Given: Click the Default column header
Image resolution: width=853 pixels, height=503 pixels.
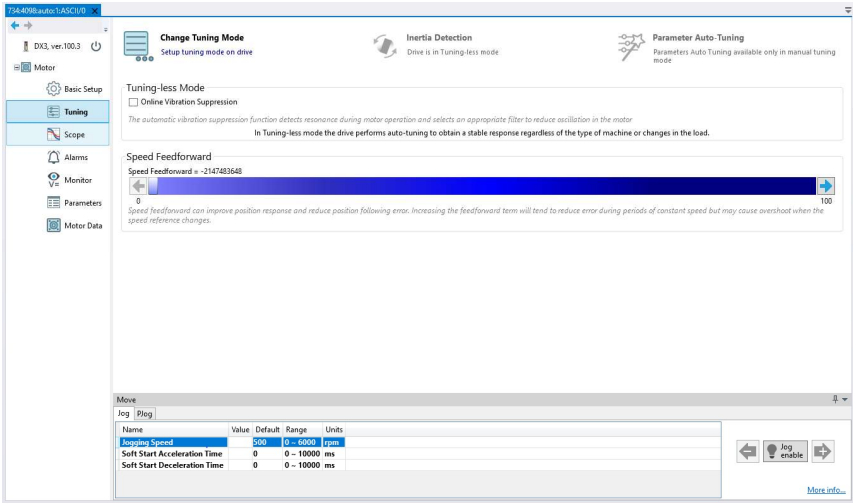Looking at the screenshot, I should (x=267, y=430).
